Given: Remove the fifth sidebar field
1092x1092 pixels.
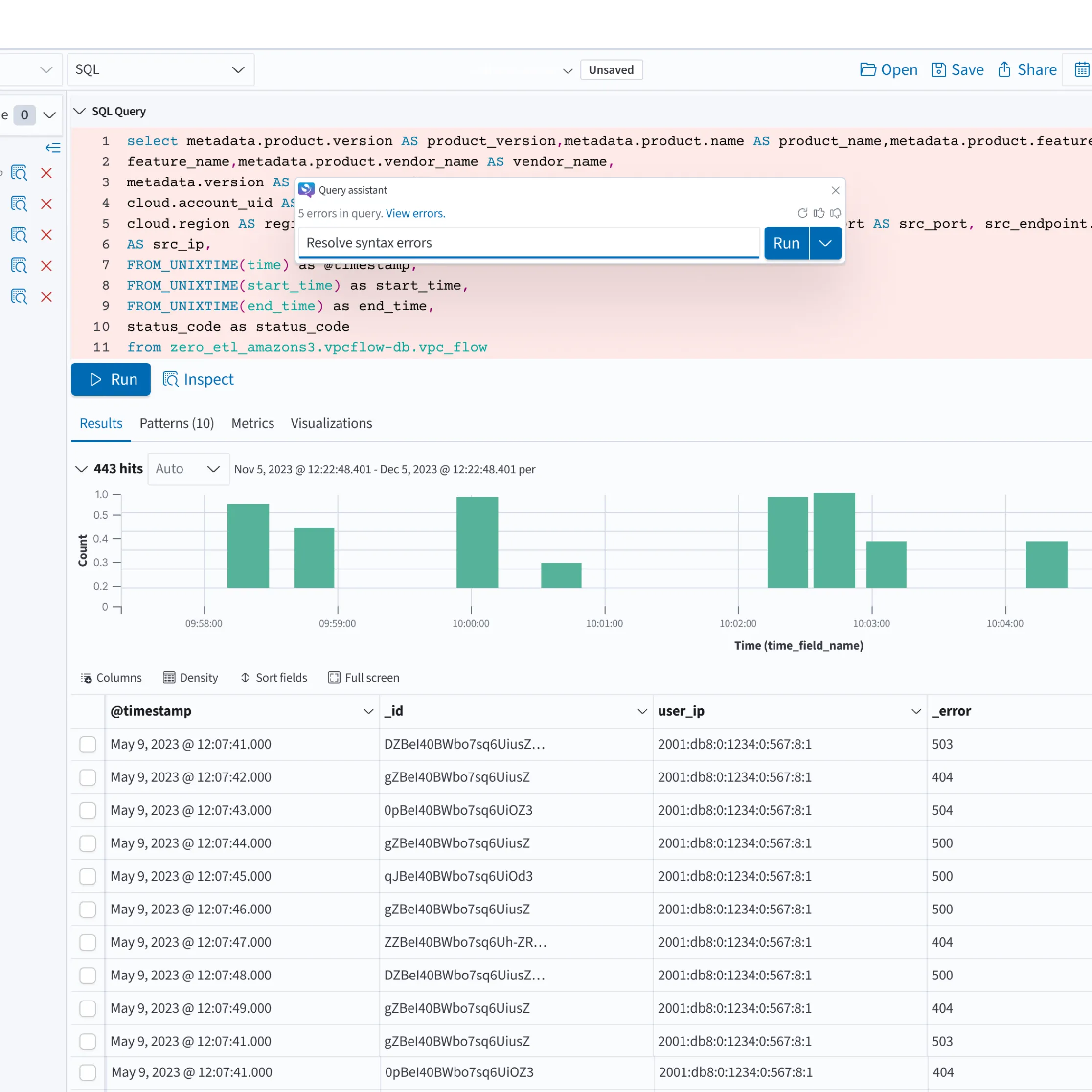Looking at the screenshot, I should point(46,297).
